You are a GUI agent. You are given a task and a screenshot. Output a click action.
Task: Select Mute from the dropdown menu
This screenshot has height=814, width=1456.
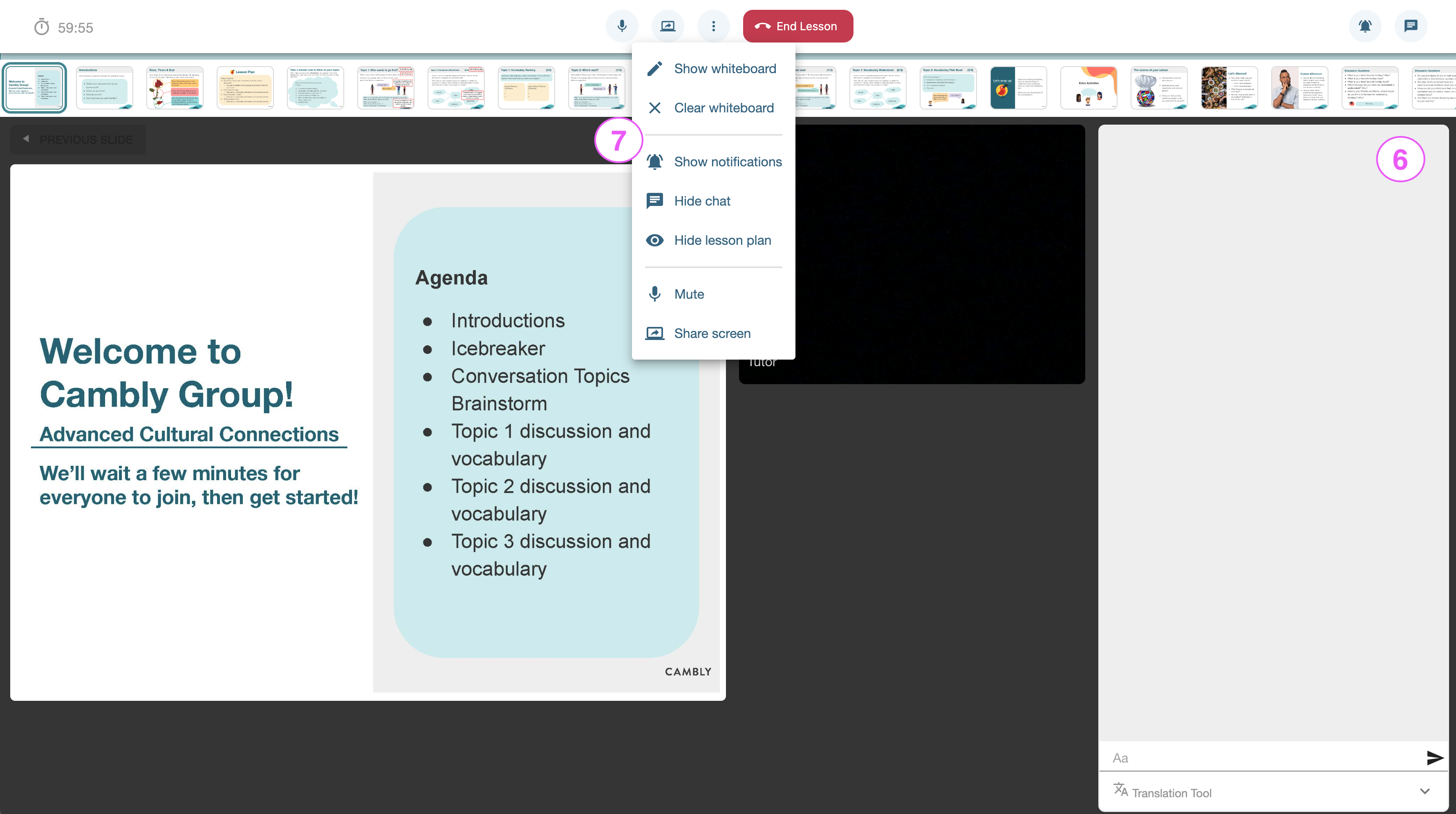[x=713, y=294]
